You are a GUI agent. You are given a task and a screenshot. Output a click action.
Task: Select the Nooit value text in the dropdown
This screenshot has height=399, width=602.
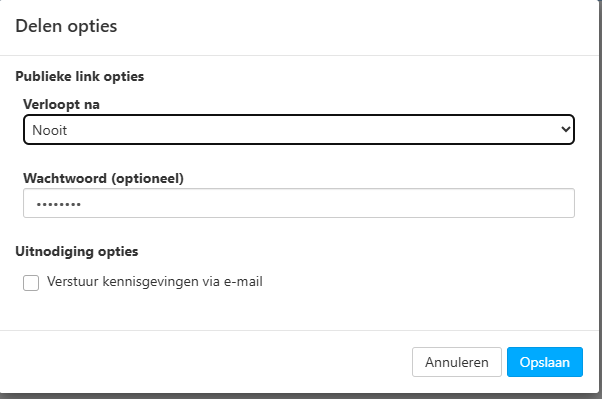[50, 130]
